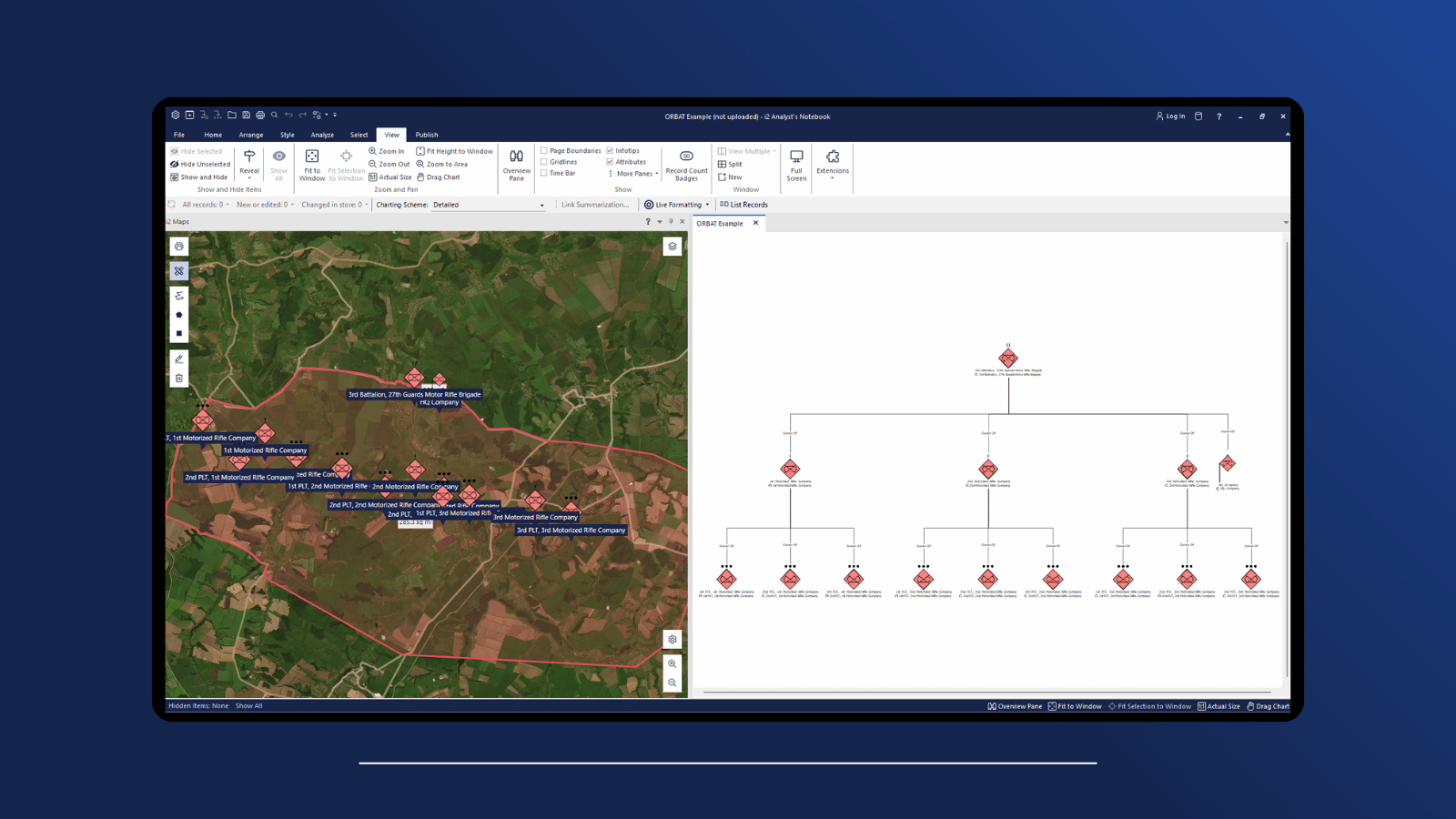This screenshot has height=819, width=1456.
Task: Zoom in using the map magnifier plus
Action: [672, 664]
